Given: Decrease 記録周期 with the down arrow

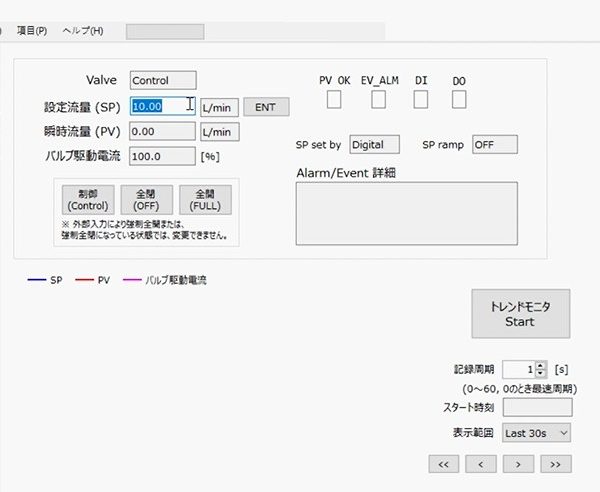Looking at the screenshot, I should (x=541, y=373).
